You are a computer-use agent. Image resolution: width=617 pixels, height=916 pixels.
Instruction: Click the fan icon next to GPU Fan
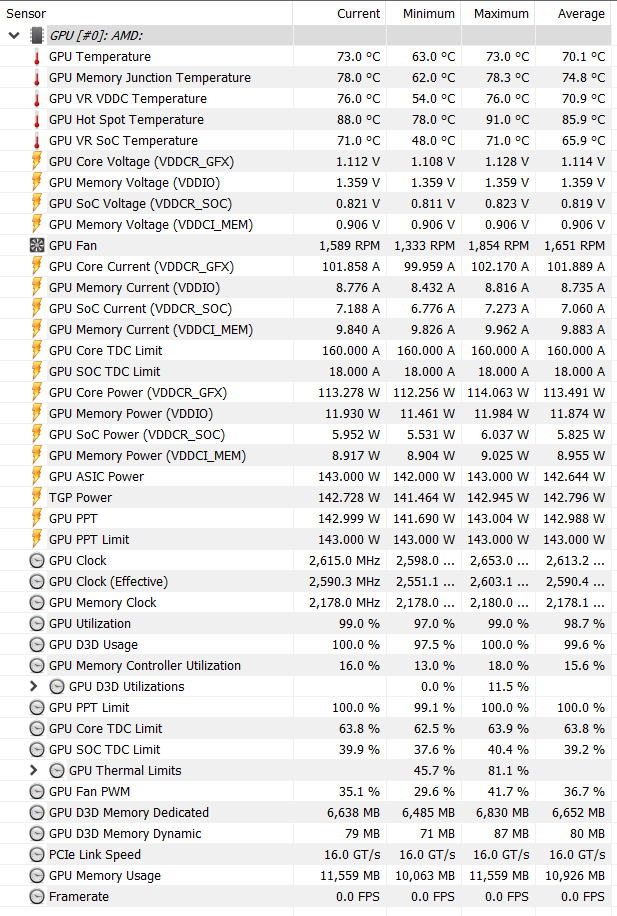click(37, 245)
